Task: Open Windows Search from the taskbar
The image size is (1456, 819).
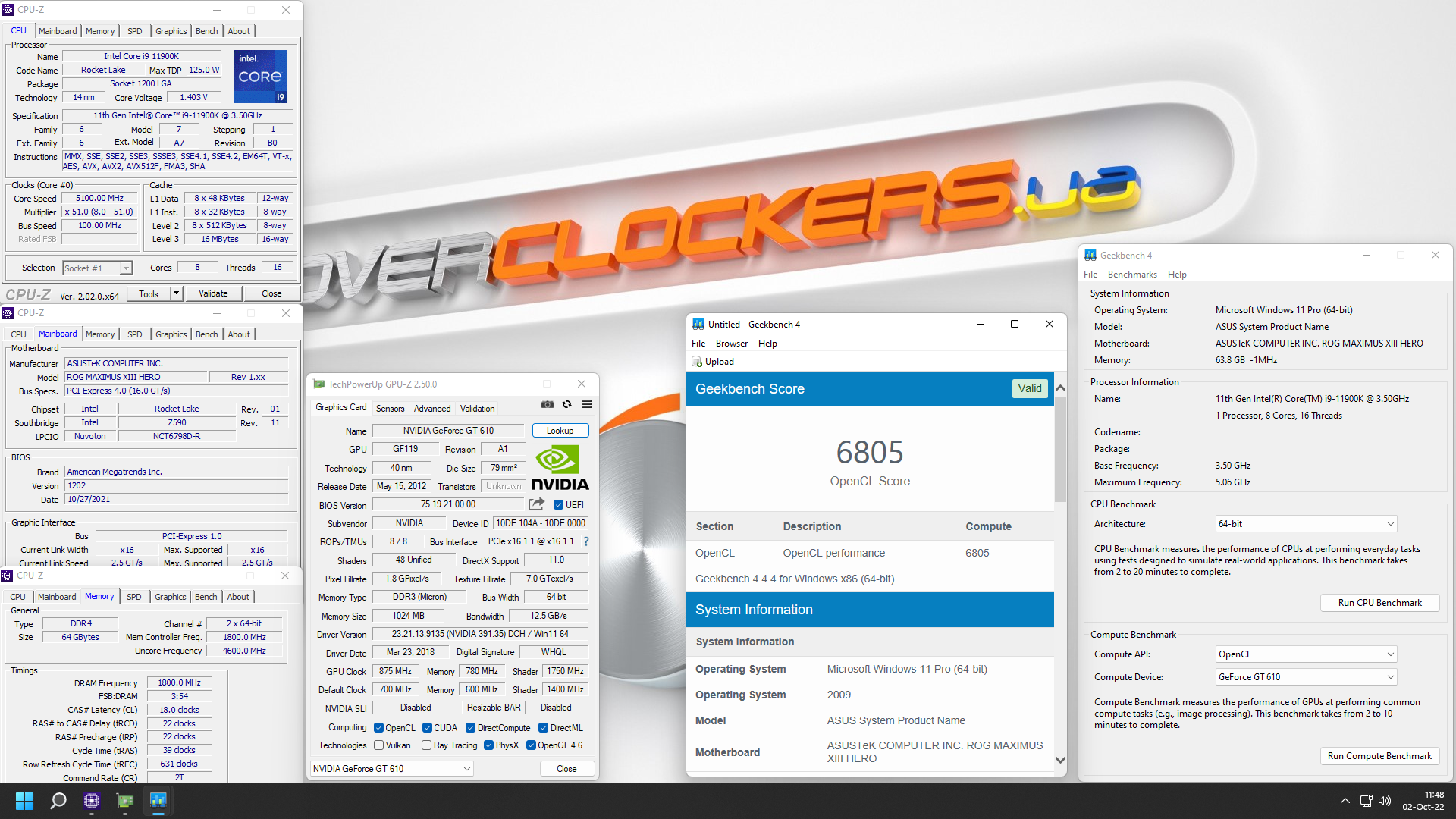Action: tap(58, 801)
